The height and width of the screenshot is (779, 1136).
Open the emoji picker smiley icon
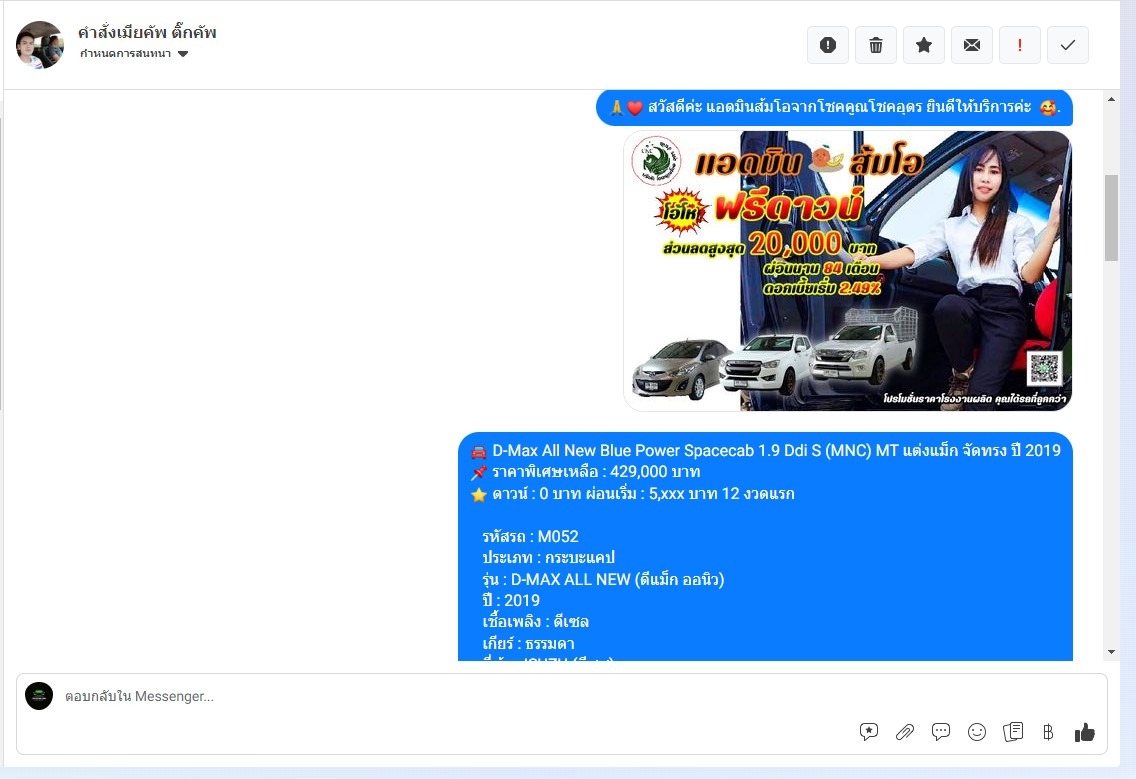click(x=977, y=732)
